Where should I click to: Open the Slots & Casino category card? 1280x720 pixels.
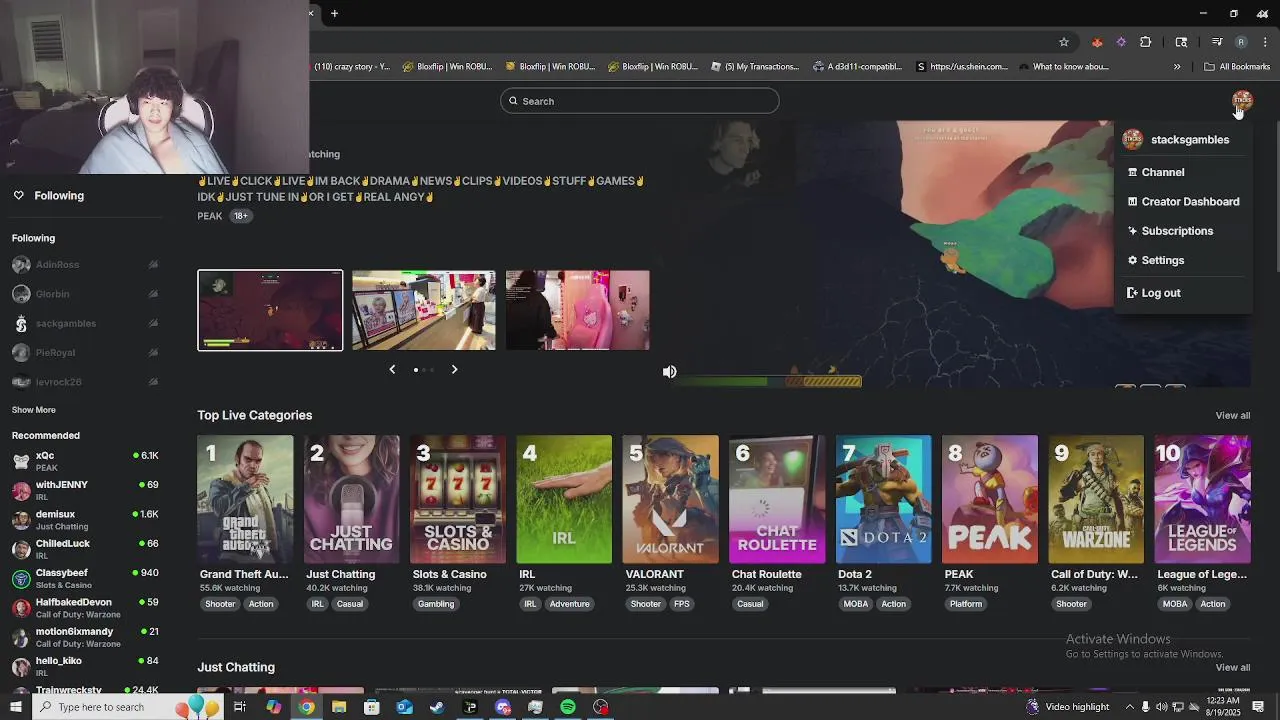point(458,499)
